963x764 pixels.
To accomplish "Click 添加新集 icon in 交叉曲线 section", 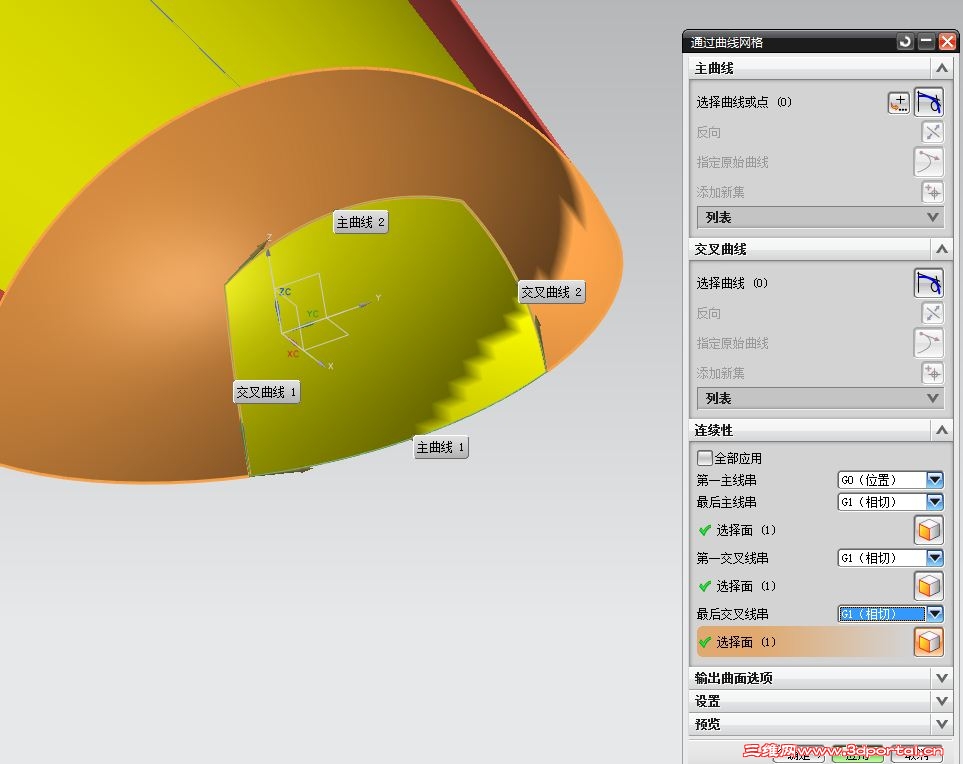I will coord(932,372).
